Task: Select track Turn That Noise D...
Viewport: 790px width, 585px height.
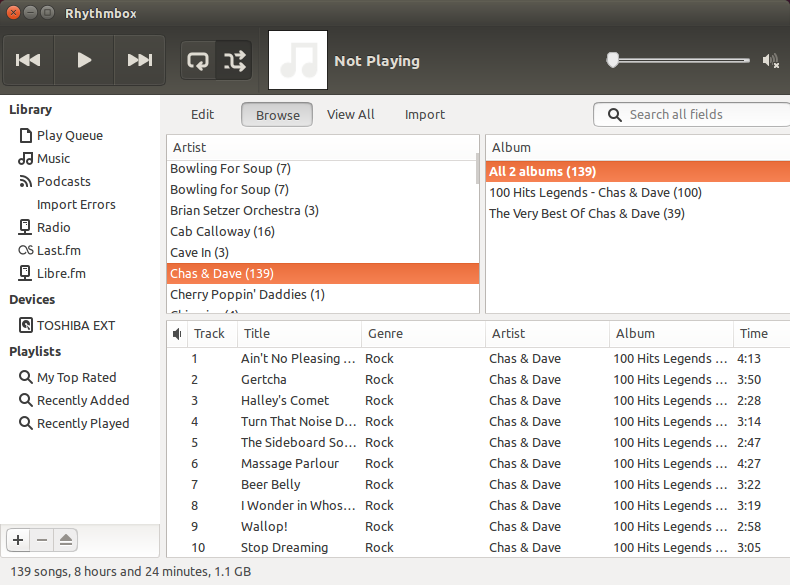Action: point(478,422)
